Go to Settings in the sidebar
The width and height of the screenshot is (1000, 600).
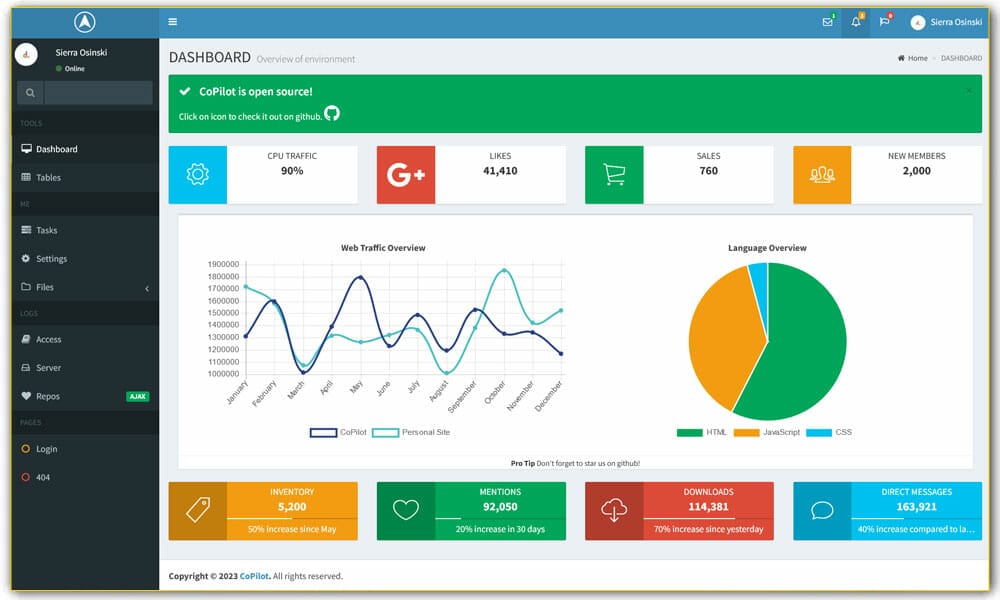(51, 259)
